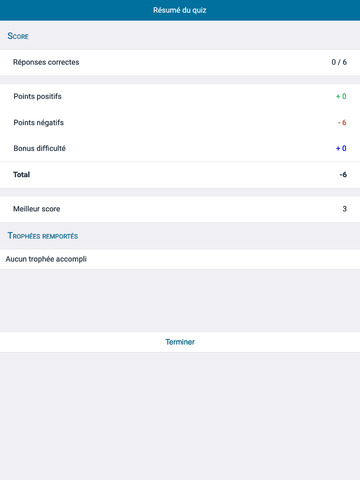The width and height of the screenshot is (360, 480).
Task: Click the Trophées remportés section header
Action: click(43, 236)
